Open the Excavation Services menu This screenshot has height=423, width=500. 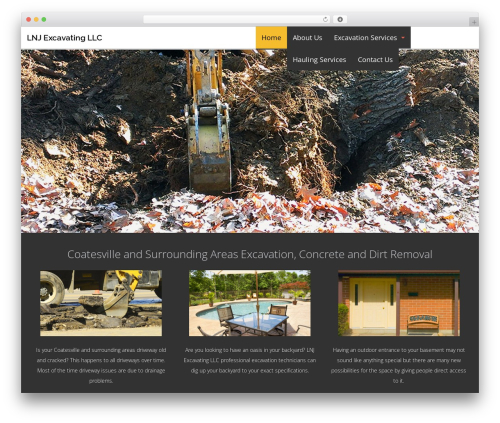click(x=365, y=38)
